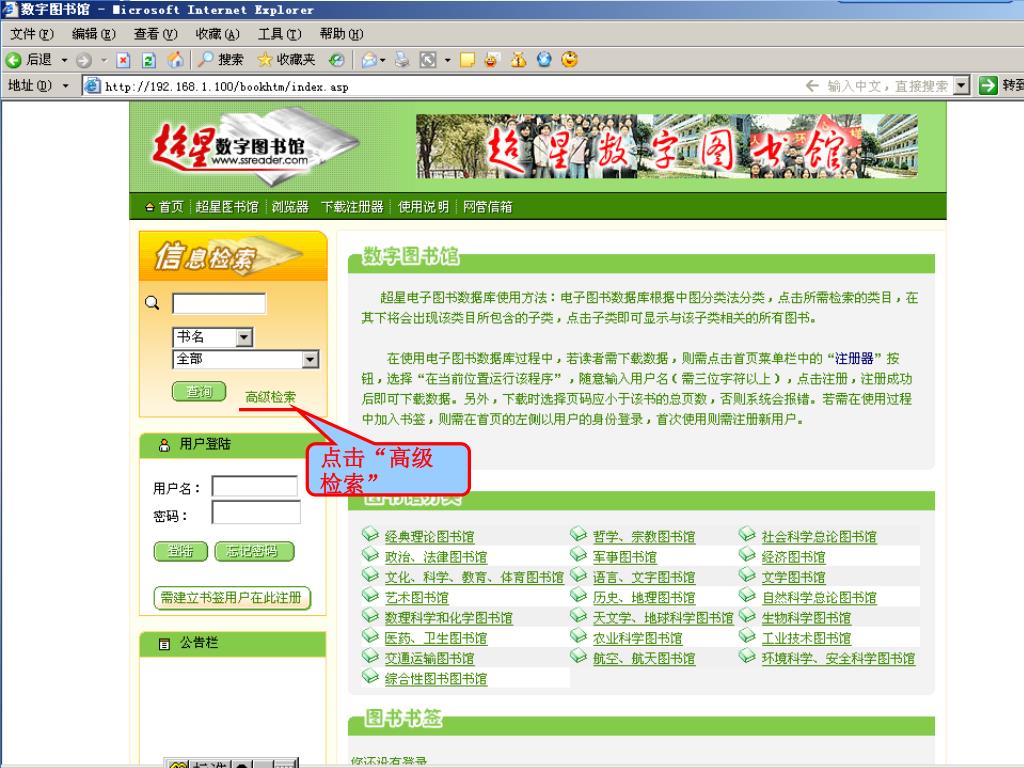Open 经典理论图书馆 category link
This screenshot has width=1024, height=768.
[x=429, y=537]
